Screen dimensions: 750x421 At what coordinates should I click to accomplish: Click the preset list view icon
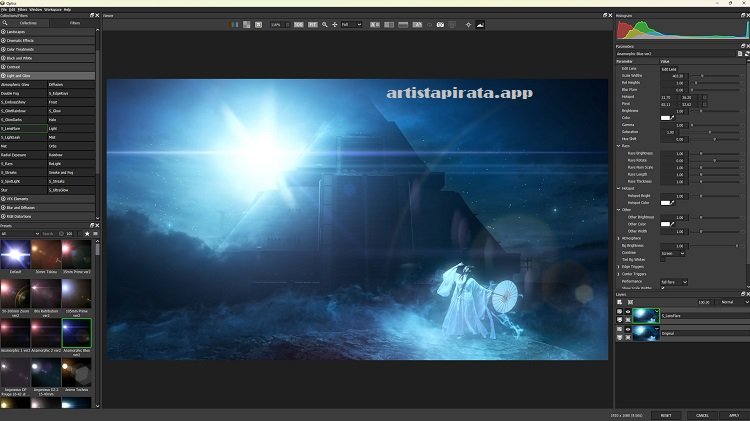click(x=95, y=233)
